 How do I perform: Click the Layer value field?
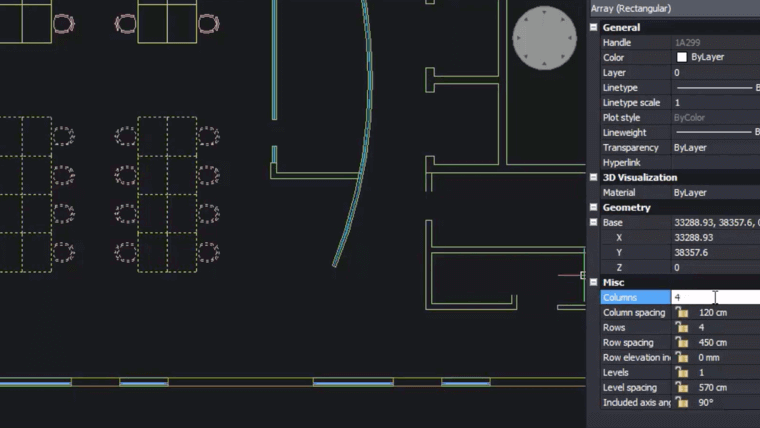click(x=715, y=73)
